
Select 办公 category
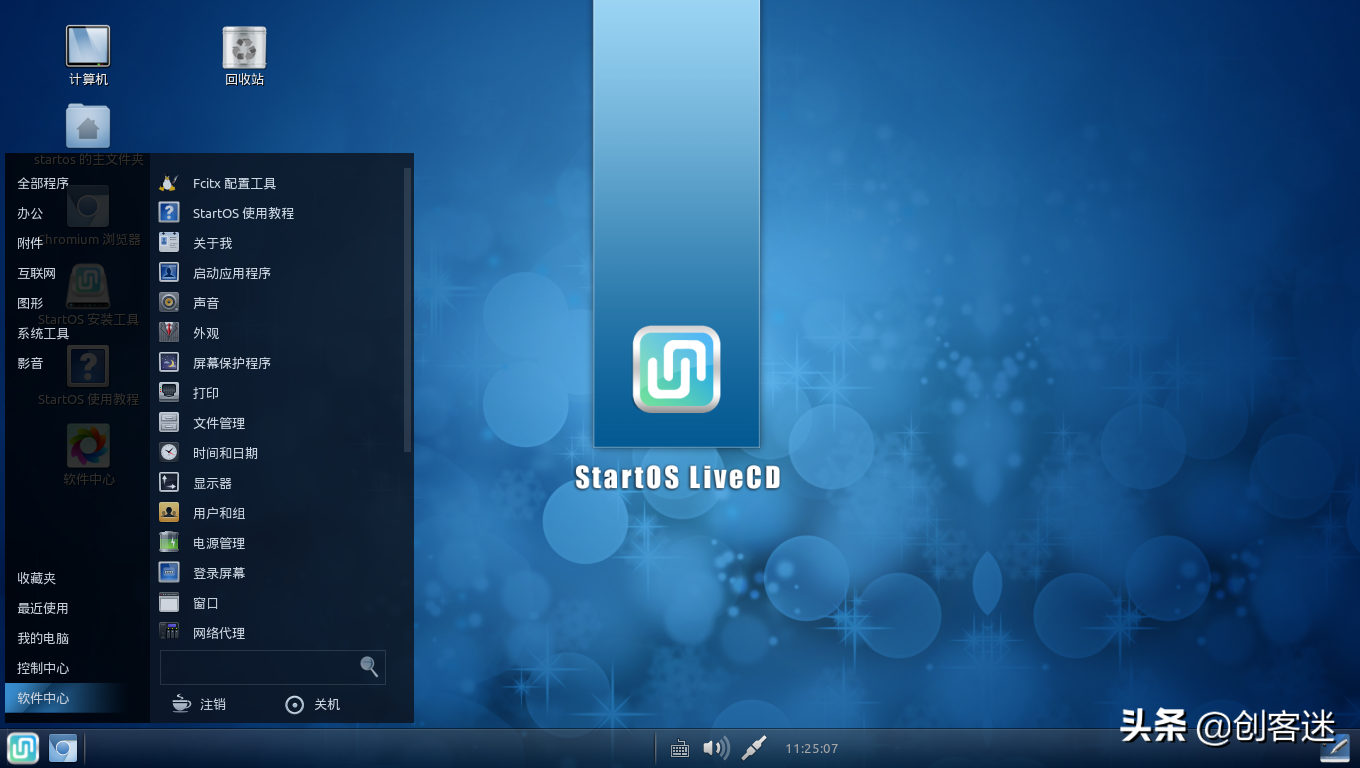30,213
